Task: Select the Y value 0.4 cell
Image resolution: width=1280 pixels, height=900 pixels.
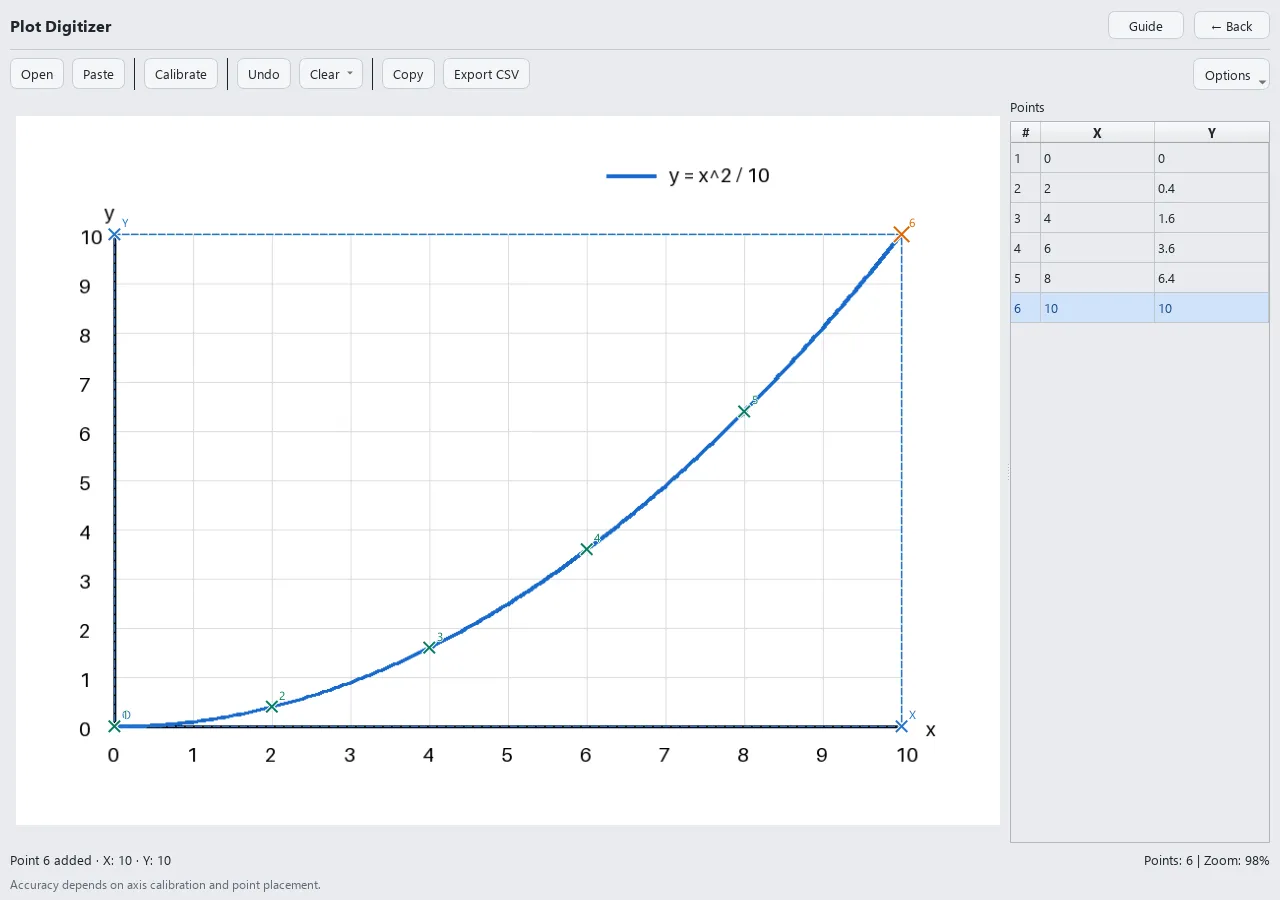Action: pyautogui.click(x=1212, y=188)
